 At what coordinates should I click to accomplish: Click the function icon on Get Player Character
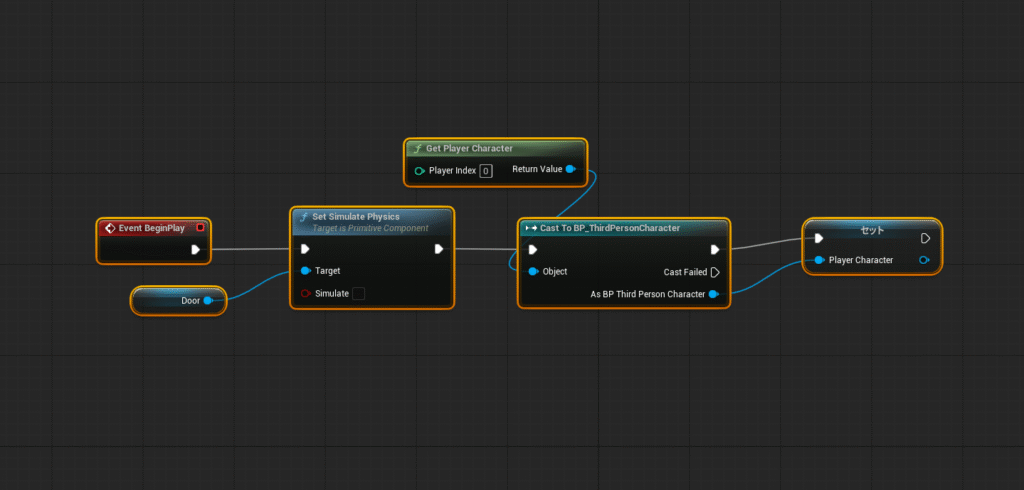[x=417, y=149]
